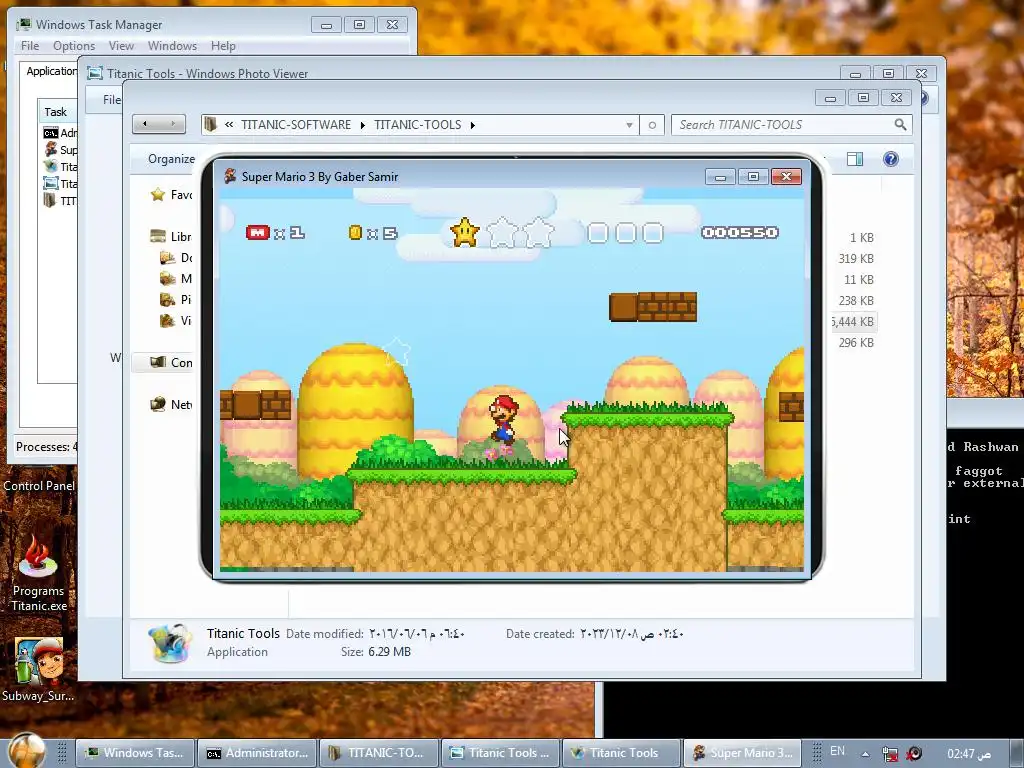Expand the leading breadcrumb chevron
Viewport: 1024px width, 768px height.
point(229,124)
